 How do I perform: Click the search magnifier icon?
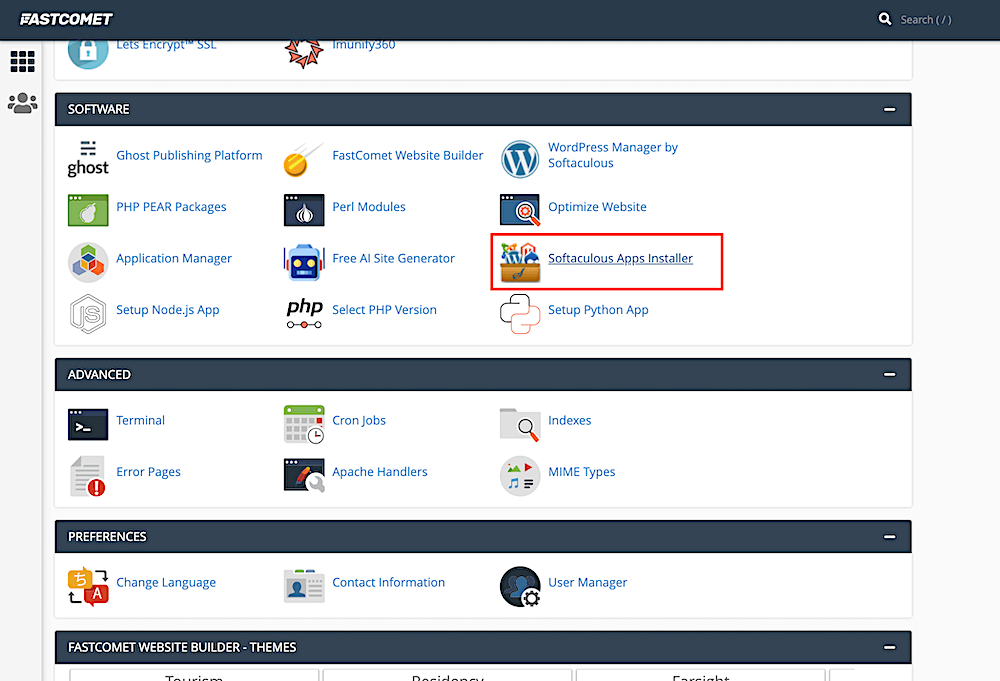pyautogui.click(x=885, y=19)
